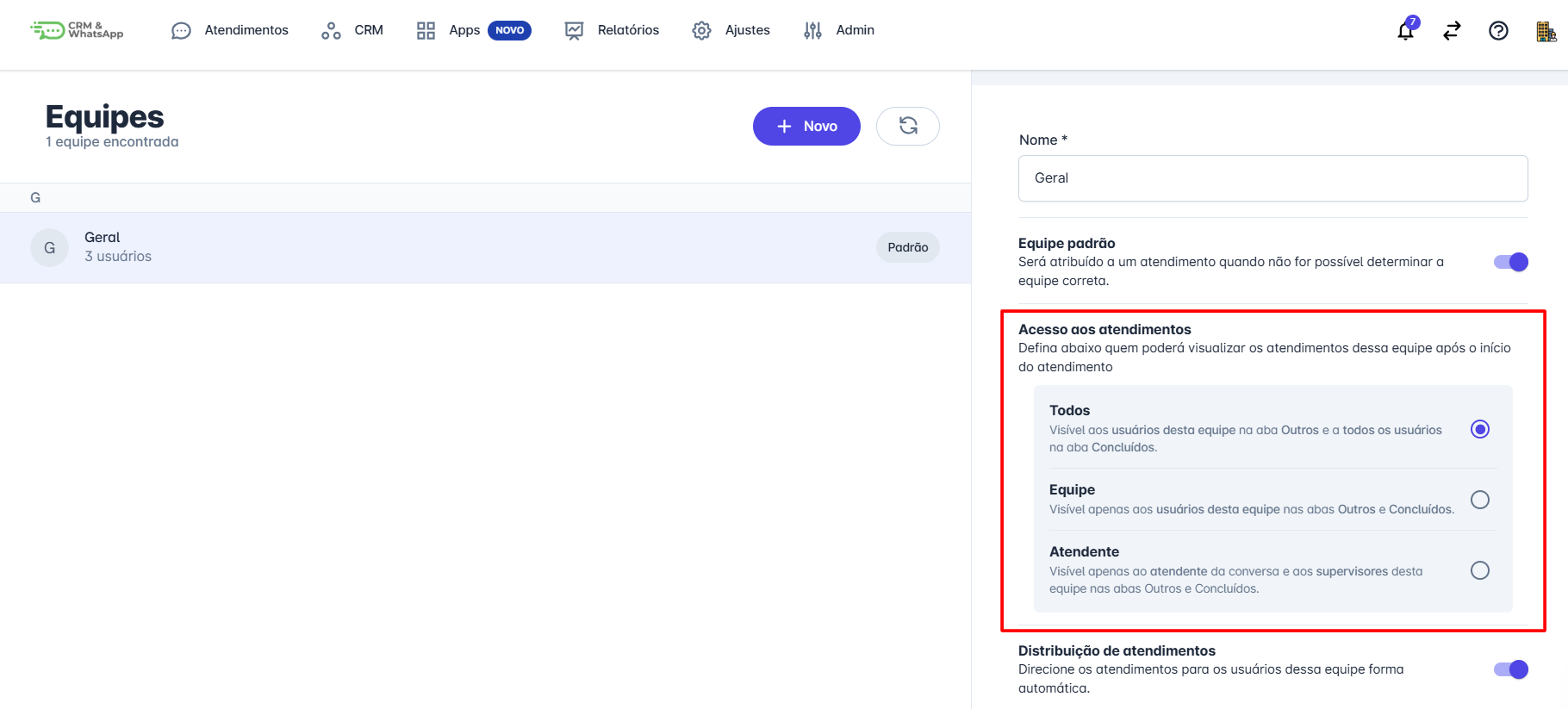The height and width of the screenshot is (709, 1568).
Task: Click the Ajustes gear icon
Action: [x=701, y=31]
